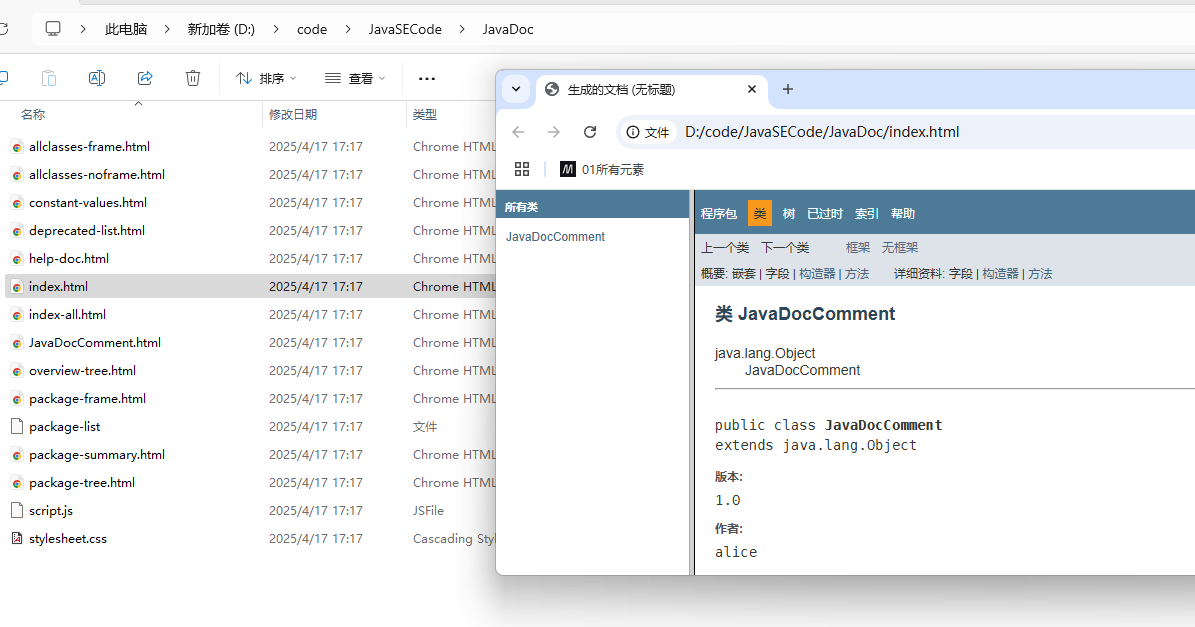Click the 此电脑 breadcrumb
The width and height of the screenshot is (1195, 627).
[126, 29]
